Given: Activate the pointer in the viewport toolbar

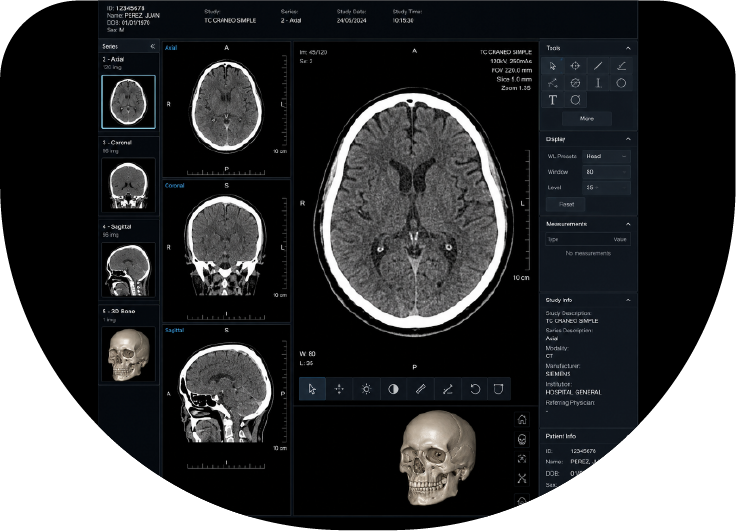Looking at the screenshot, I should point(312,389).
